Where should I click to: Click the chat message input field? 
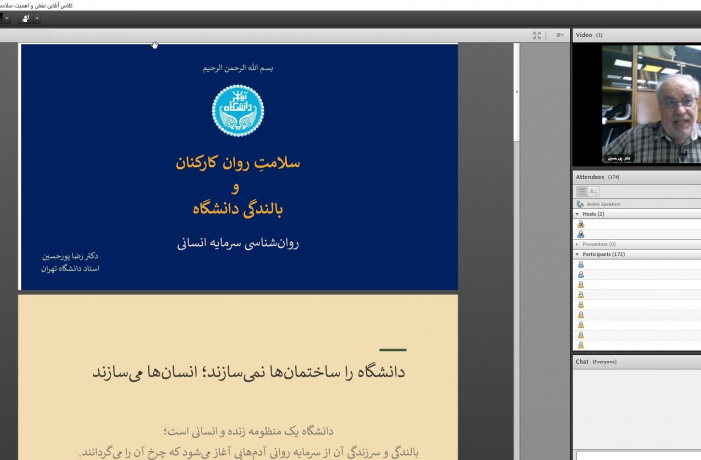(x=638, y=456)
